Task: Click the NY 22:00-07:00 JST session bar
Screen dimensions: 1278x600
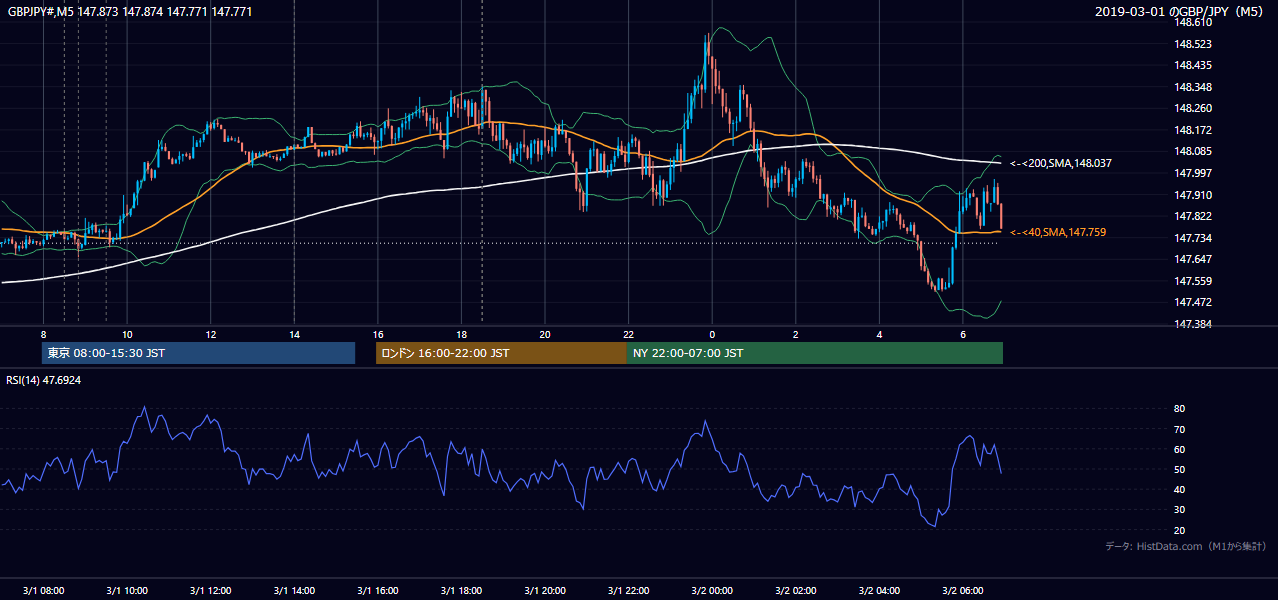Action: (x=815, y=353)
